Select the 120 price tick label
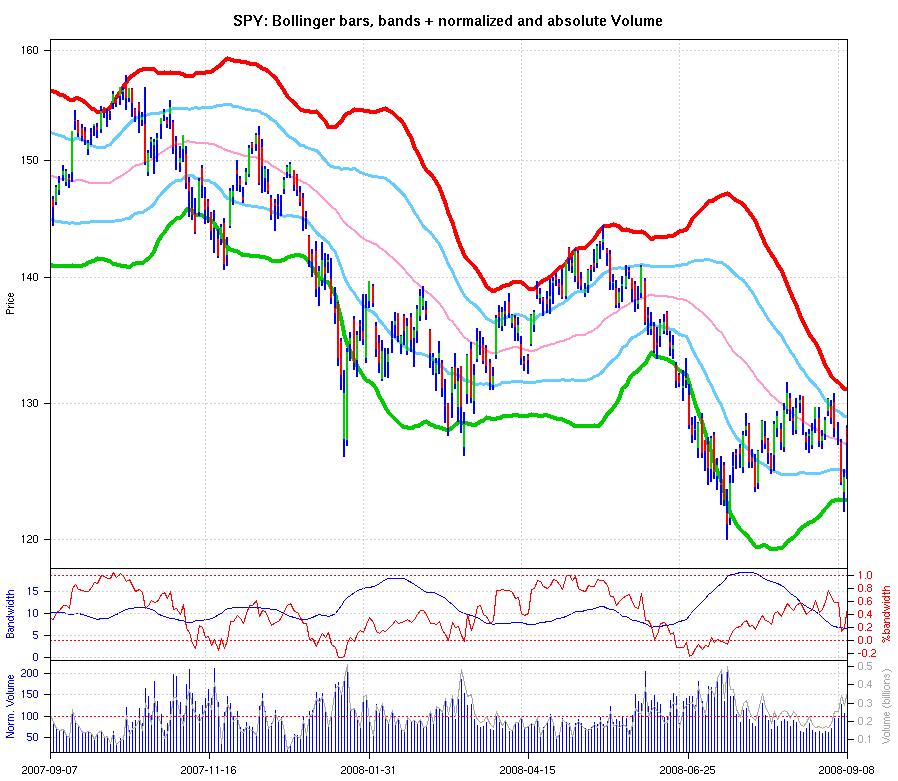 coord(29,539)
